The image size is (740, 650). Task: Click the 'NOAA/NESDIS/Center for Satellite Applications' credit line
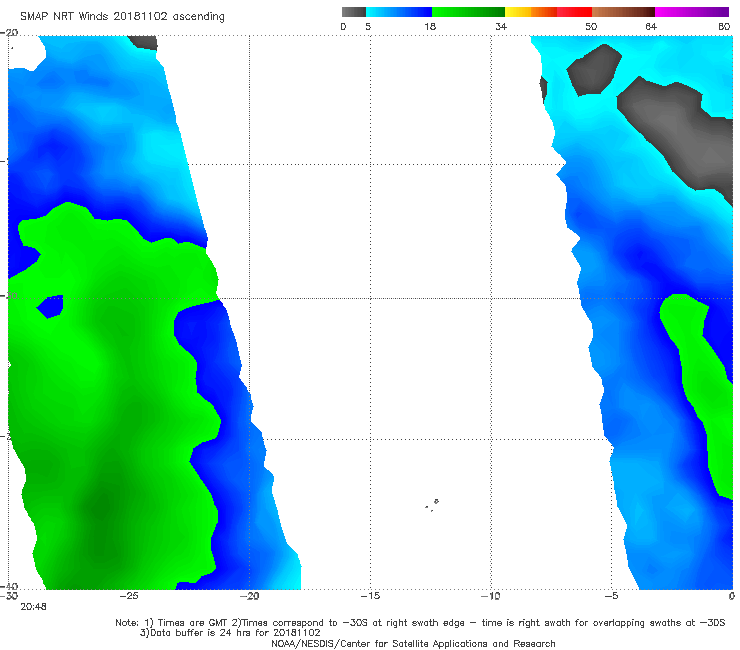[x=413, y=644]
